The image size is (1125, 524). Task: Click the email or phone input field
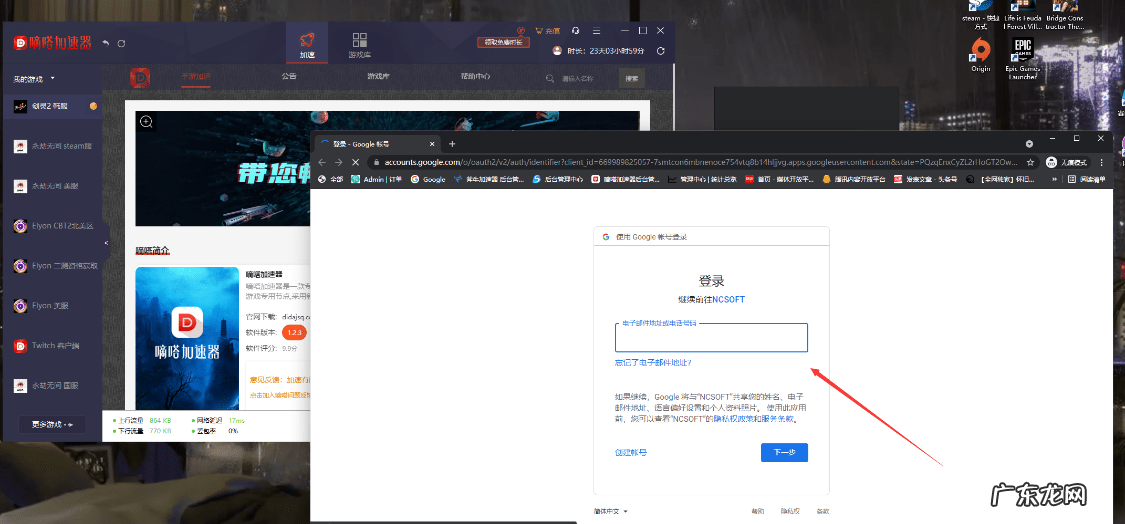pos(711,337)
